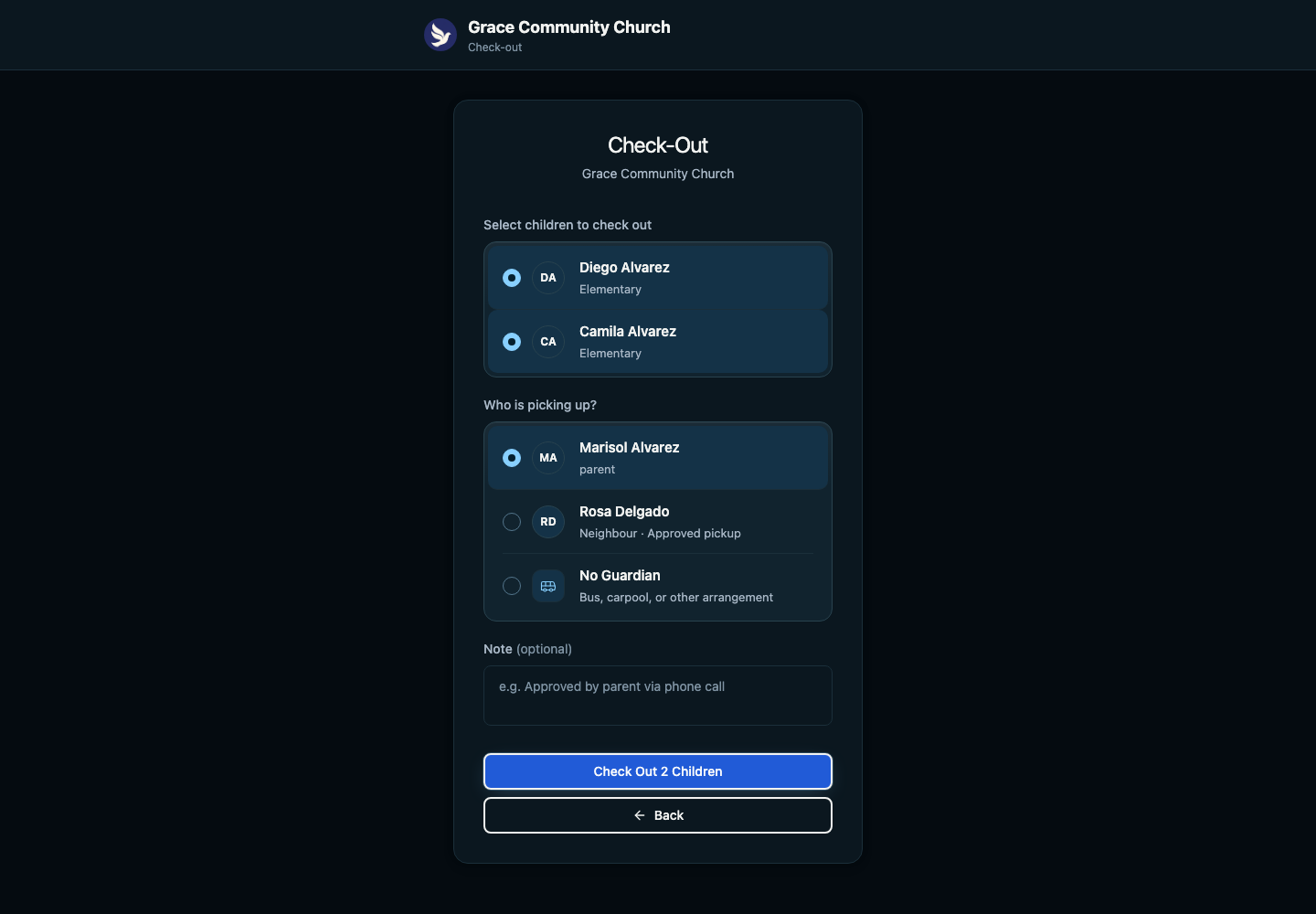Select Marisol Alvarez radio button
The width and height of the screenshot is (1316, 914).
point(512,458)
